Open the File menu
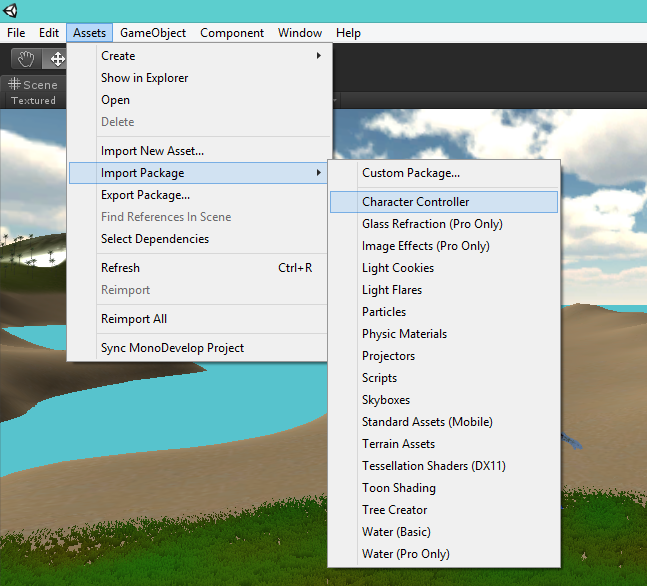 coord(16,33)
